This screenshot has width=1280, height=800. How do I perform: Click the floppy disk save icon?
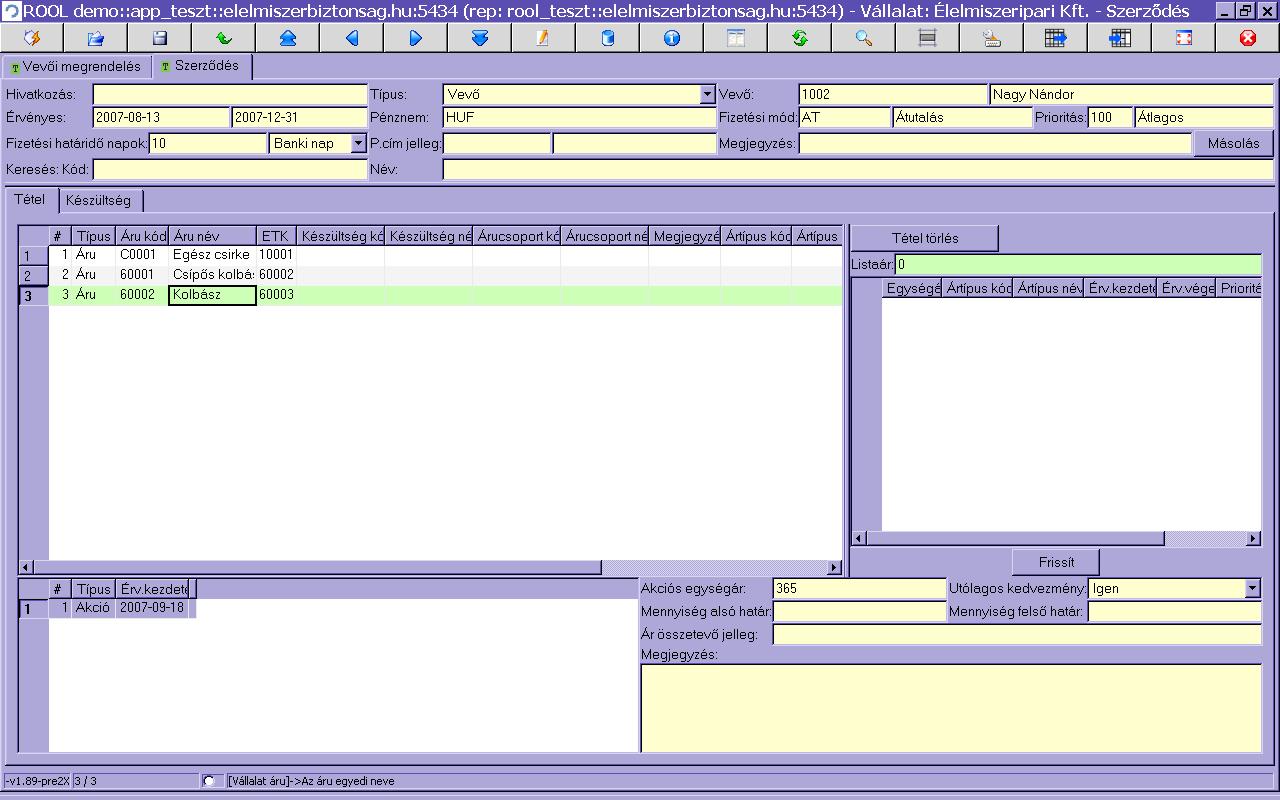click(x=160, y=38)
